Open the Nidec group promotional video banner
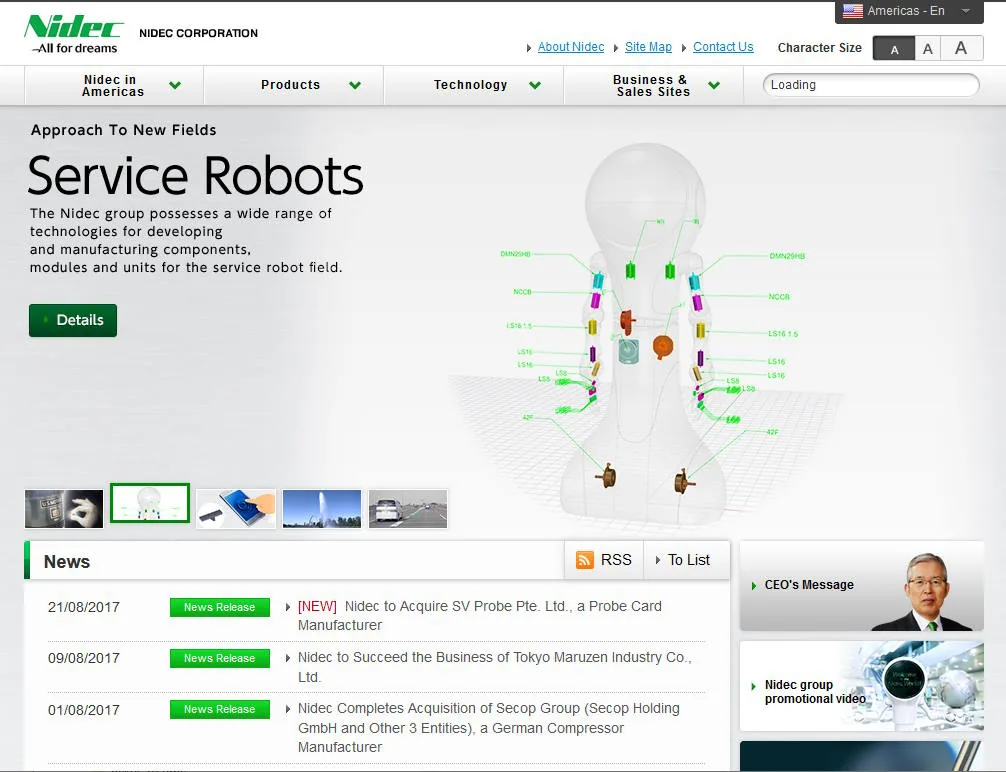Viewport: 1006px width, 772px height. click(x=862, y=686)
